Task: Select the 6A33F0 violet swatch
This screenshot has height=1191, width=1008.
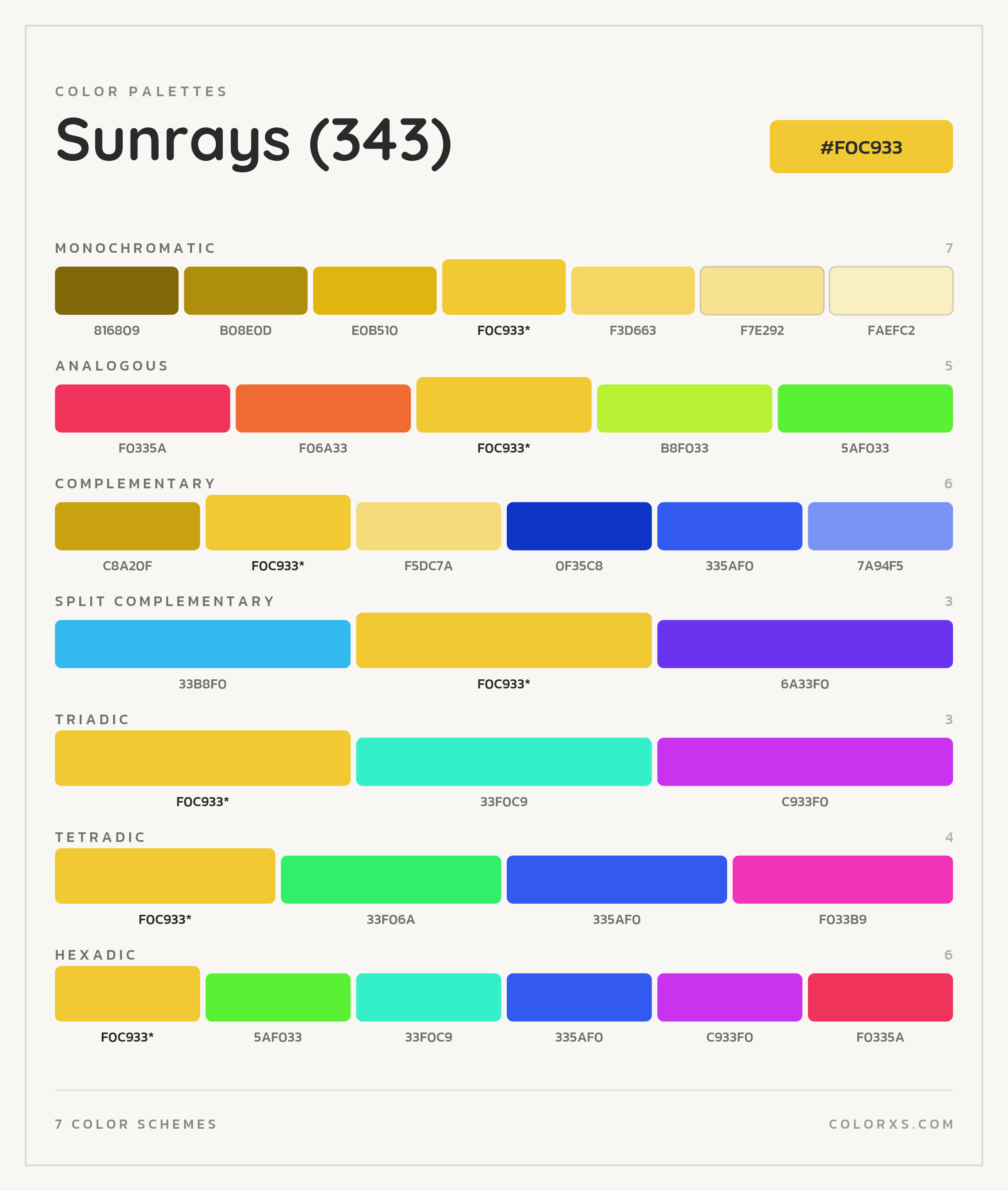Action: coord(805,644)
